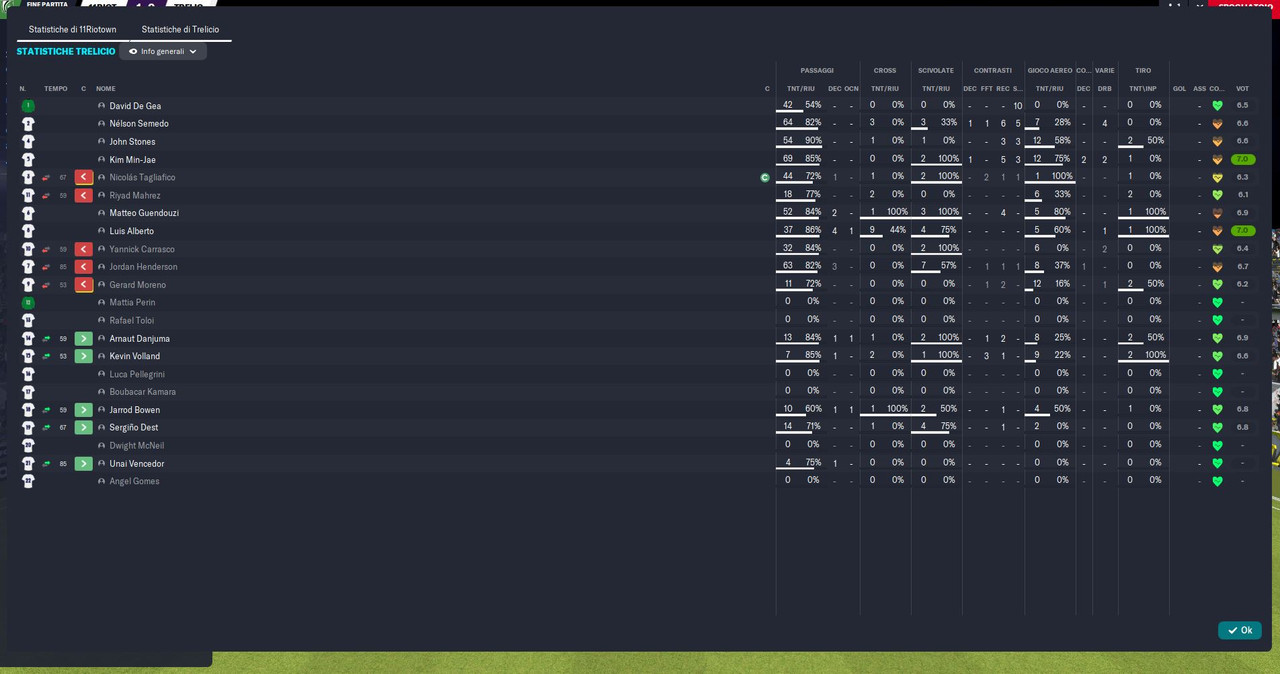
Task: Click the SCIVOLATE column group header
Action: click(936, 71)
